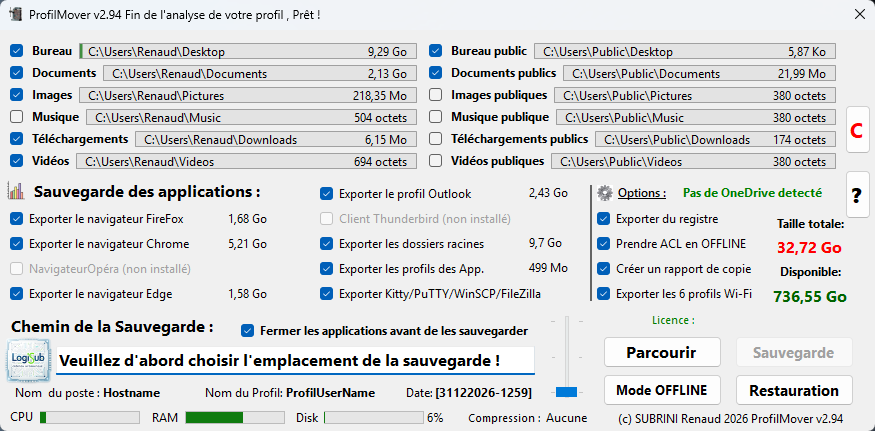
Task: Click the Mode OFFLINE button
Action: click(662, 390)
